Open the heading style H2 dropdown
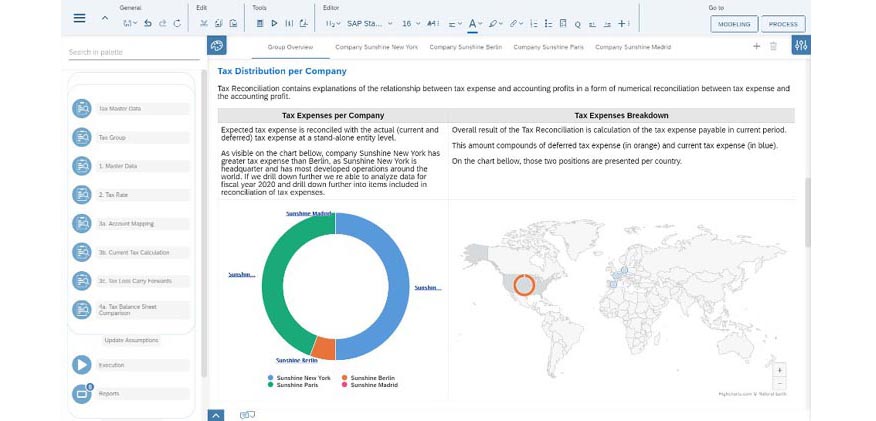Viewport: 876px width, 421px height. (333, 23)
